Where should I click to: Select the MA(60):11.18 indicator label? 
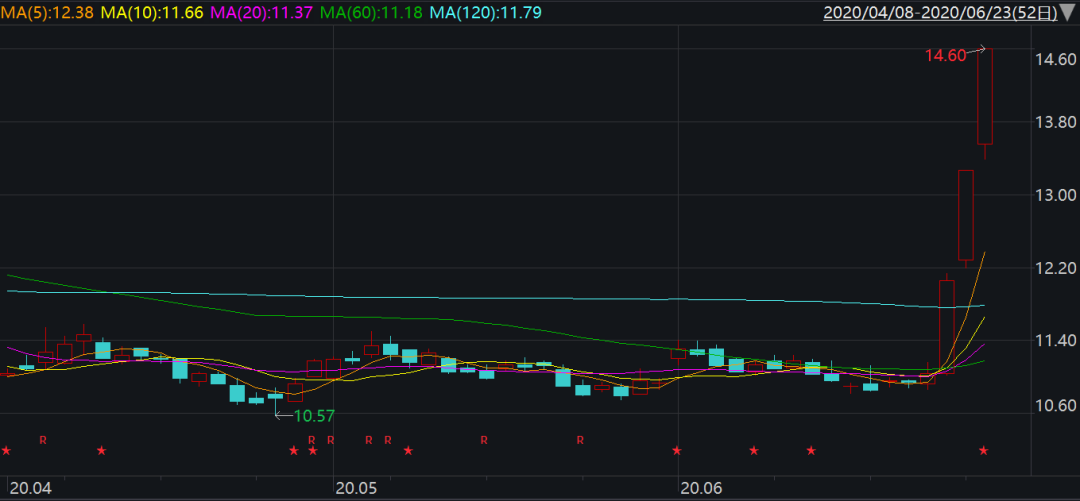[x=371, y=12]
